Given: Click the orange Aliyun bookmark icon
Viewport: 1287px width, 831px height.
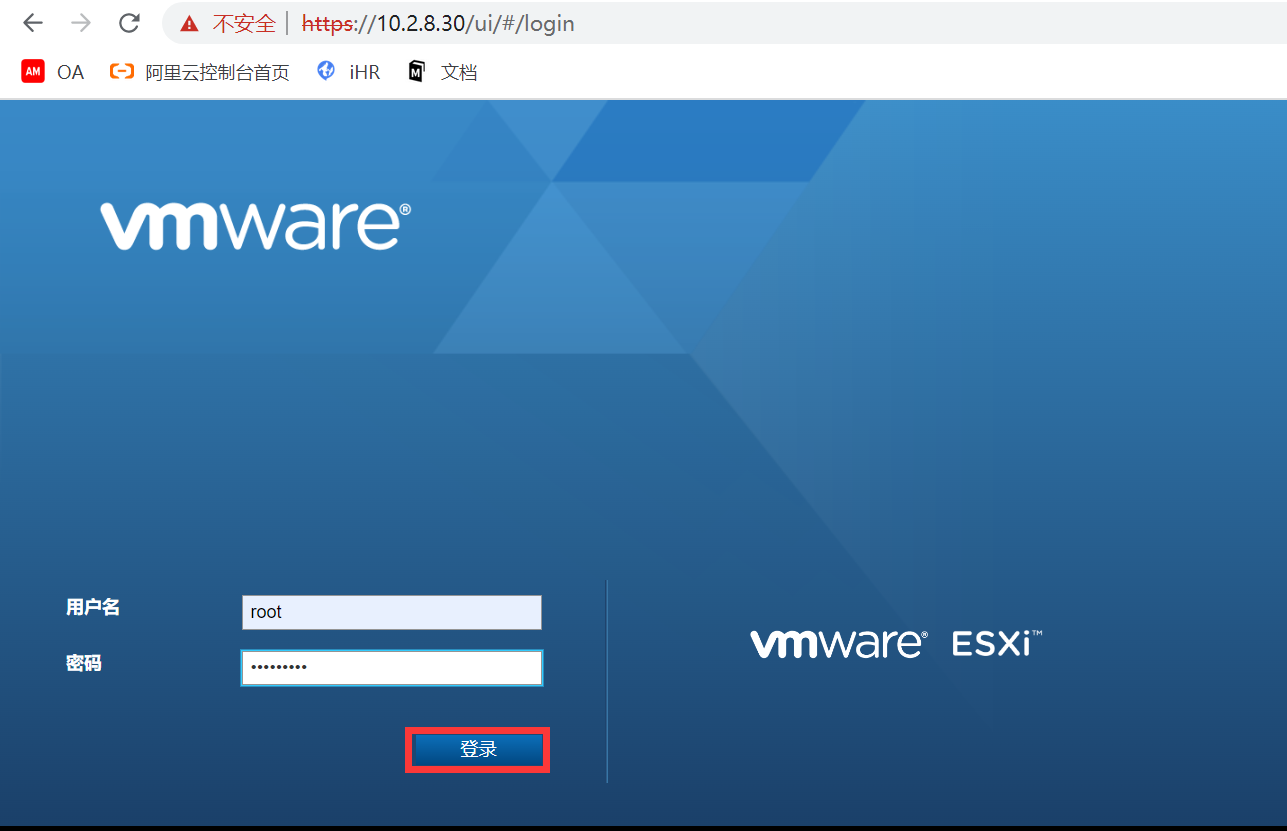Looking at the screenshot, I should (x=122, y=72).
